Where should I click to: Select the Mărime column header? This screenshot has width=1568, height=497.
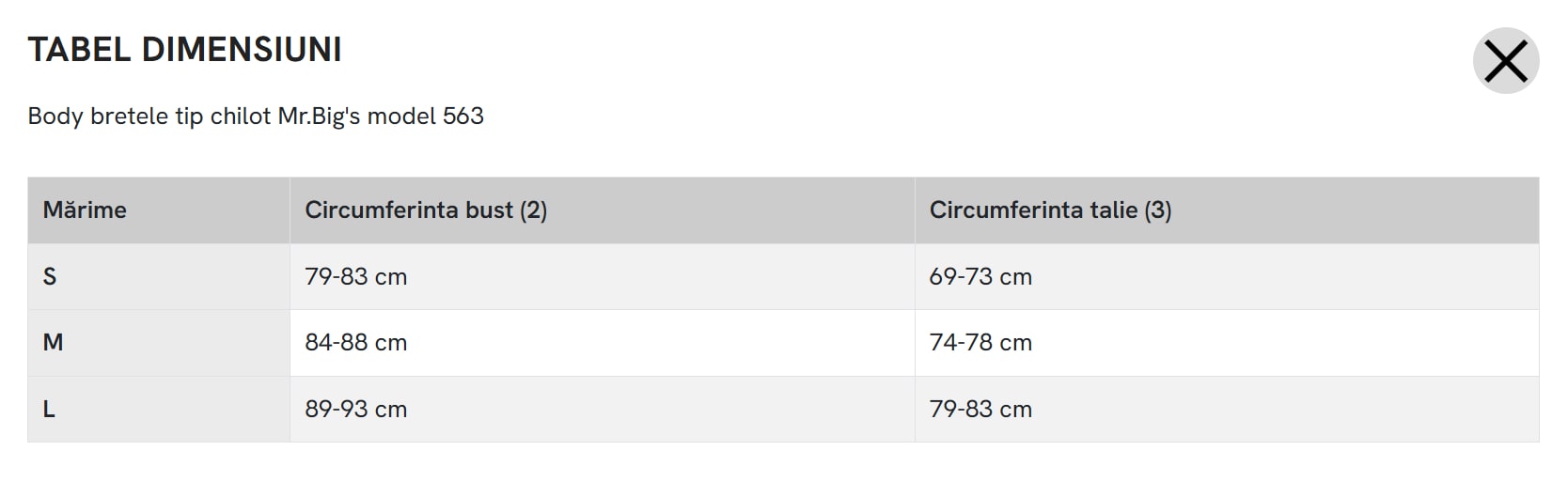tap(85, 210)
